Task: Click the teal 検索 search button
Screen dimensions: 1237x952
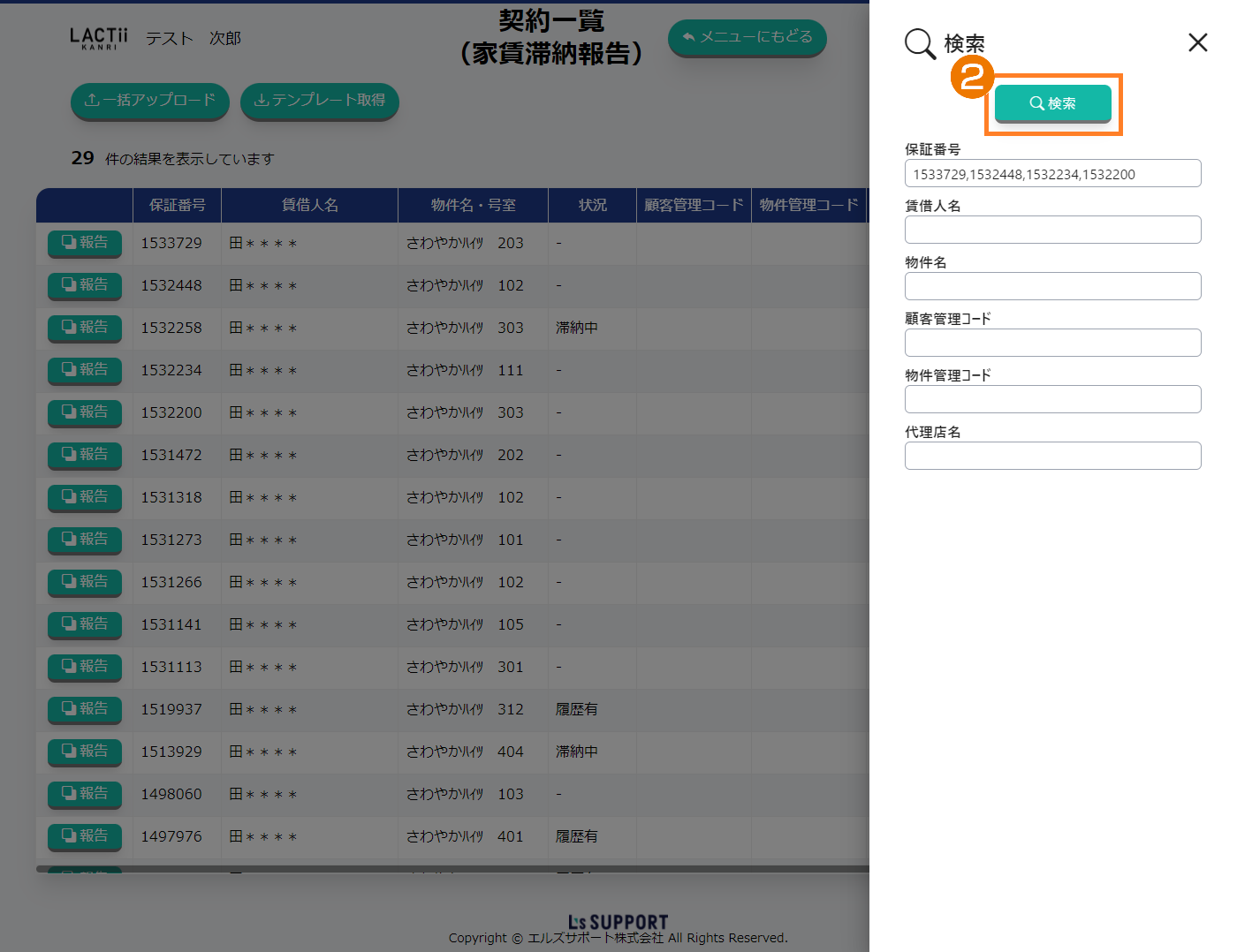Action: pos(1052,103)
